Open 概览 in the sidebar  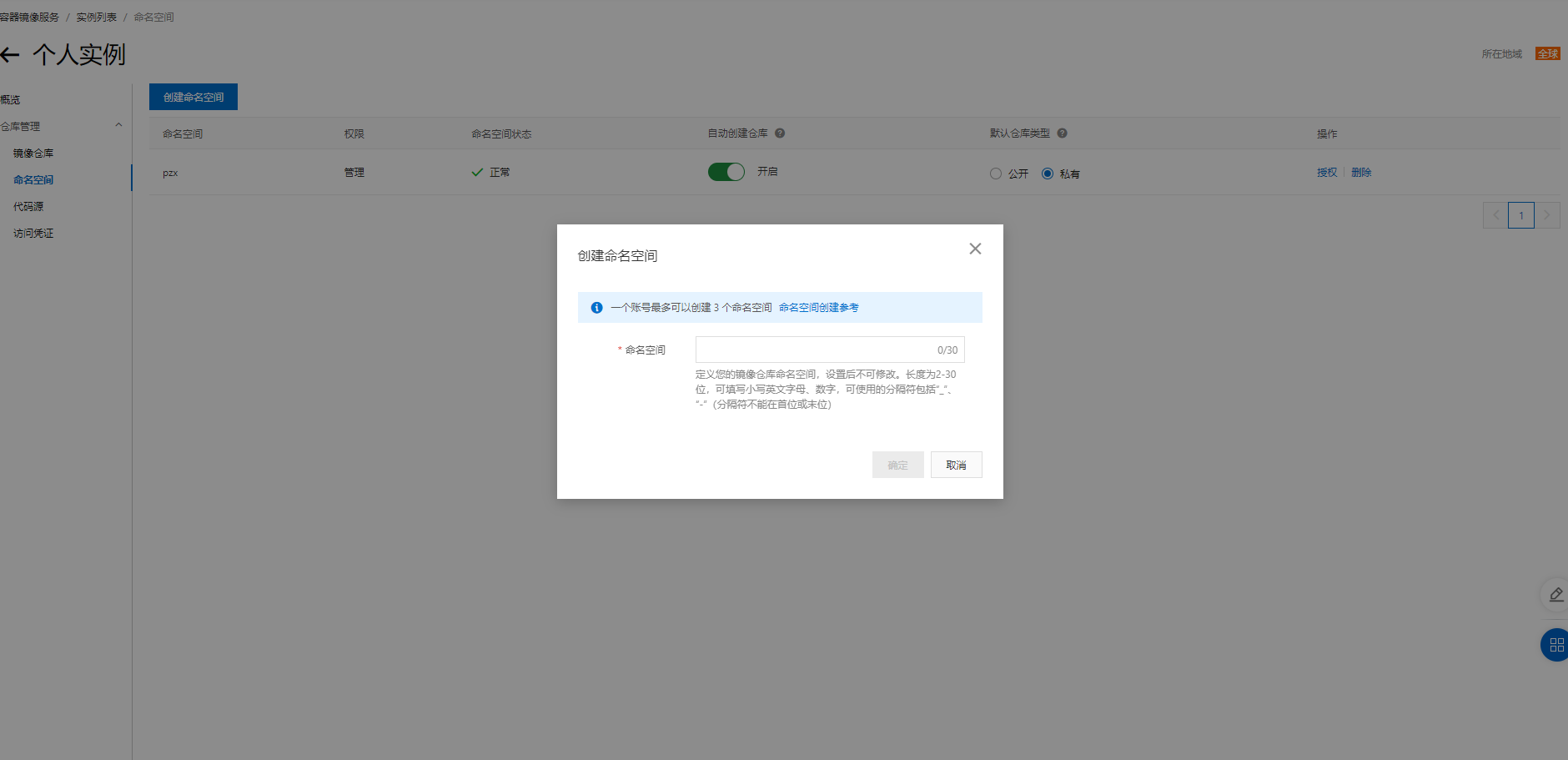click(10, 100)
